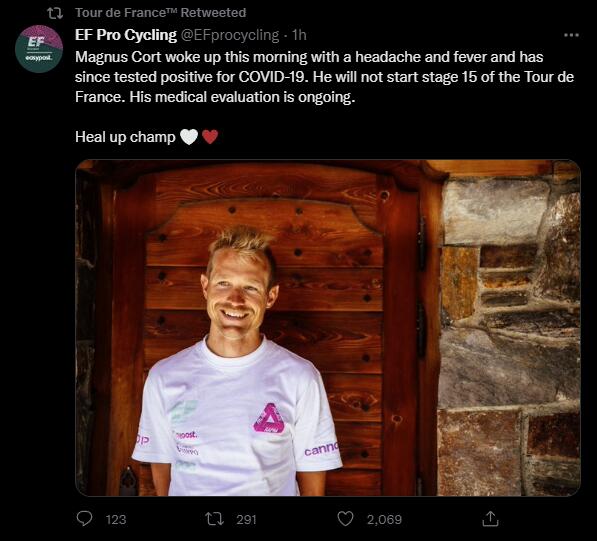Click the white heart emoji
The width and height of the screenshot is (597, 541).
(189, 137)
